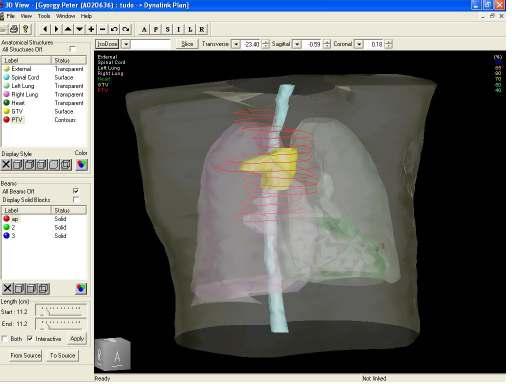The image size is (512, 384).
Task: Click the Slice button
Action: [x=187, y=44]
